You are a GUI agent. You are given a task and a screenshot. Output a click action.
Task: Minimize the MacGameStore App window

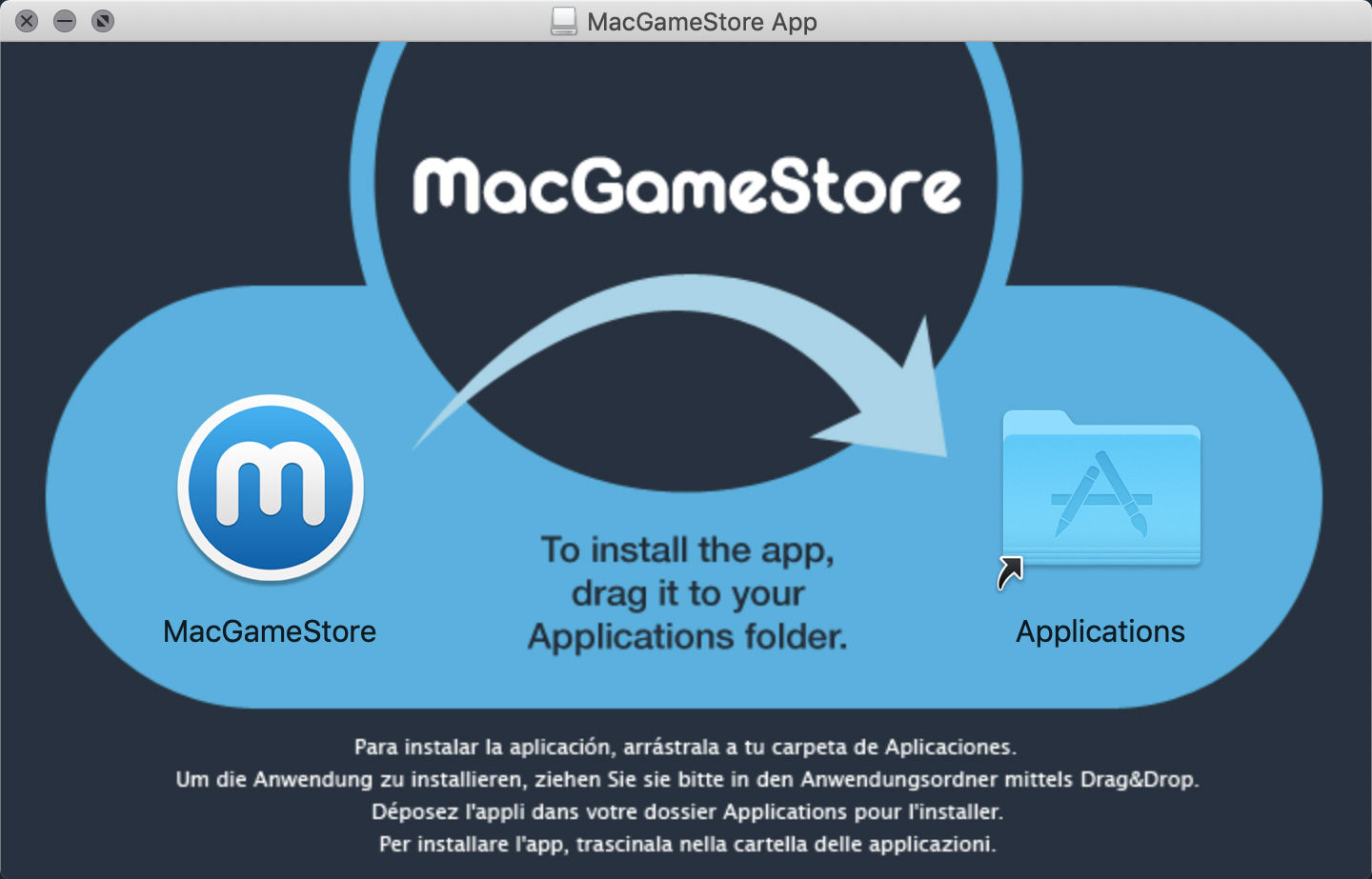(65, 20)
